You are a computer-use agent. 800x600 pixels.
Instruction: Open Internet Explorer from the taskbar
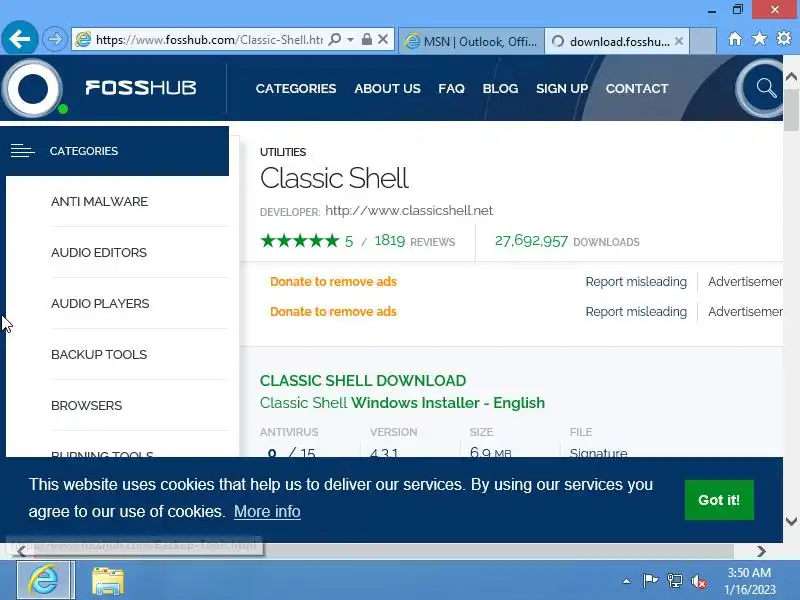tap(45, 580)
